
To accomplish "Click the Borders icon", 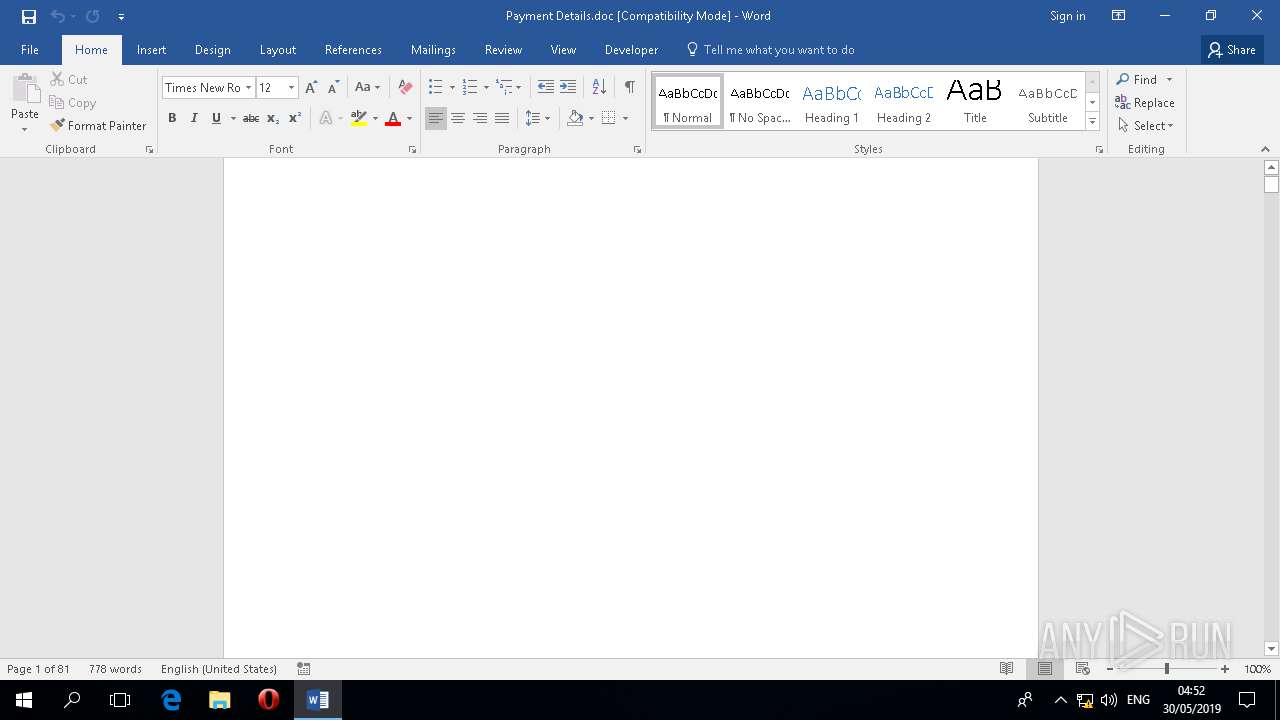I will (x=608, y=118).
